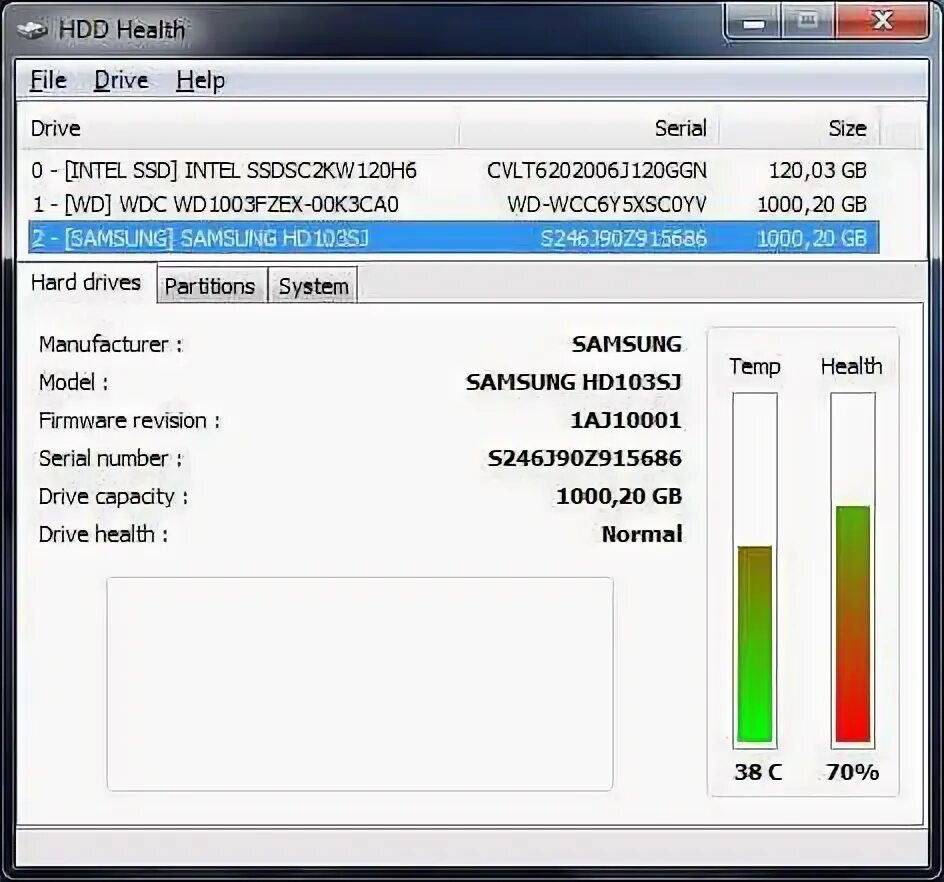944x882 pixels.
Task: Click the empty details box below Drive health
Action: (x=360, y=684)
